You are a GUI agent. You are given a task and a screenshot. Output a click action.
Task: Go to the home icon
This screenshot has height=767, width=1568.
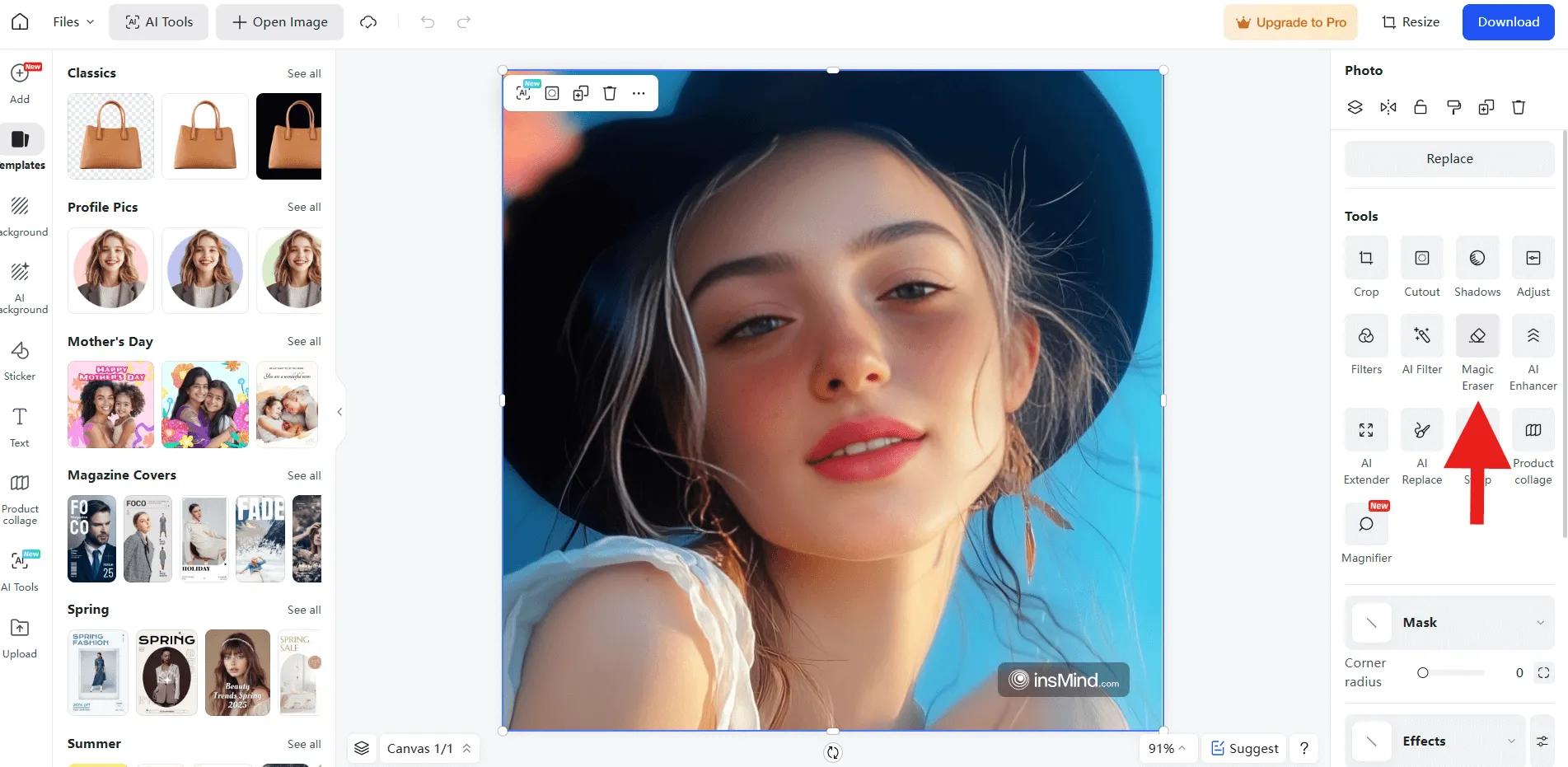click(20, 22)
